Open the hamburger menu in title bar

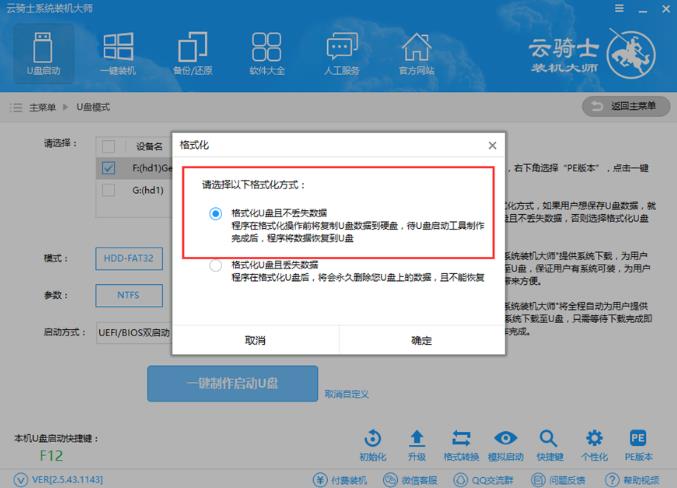619,8
